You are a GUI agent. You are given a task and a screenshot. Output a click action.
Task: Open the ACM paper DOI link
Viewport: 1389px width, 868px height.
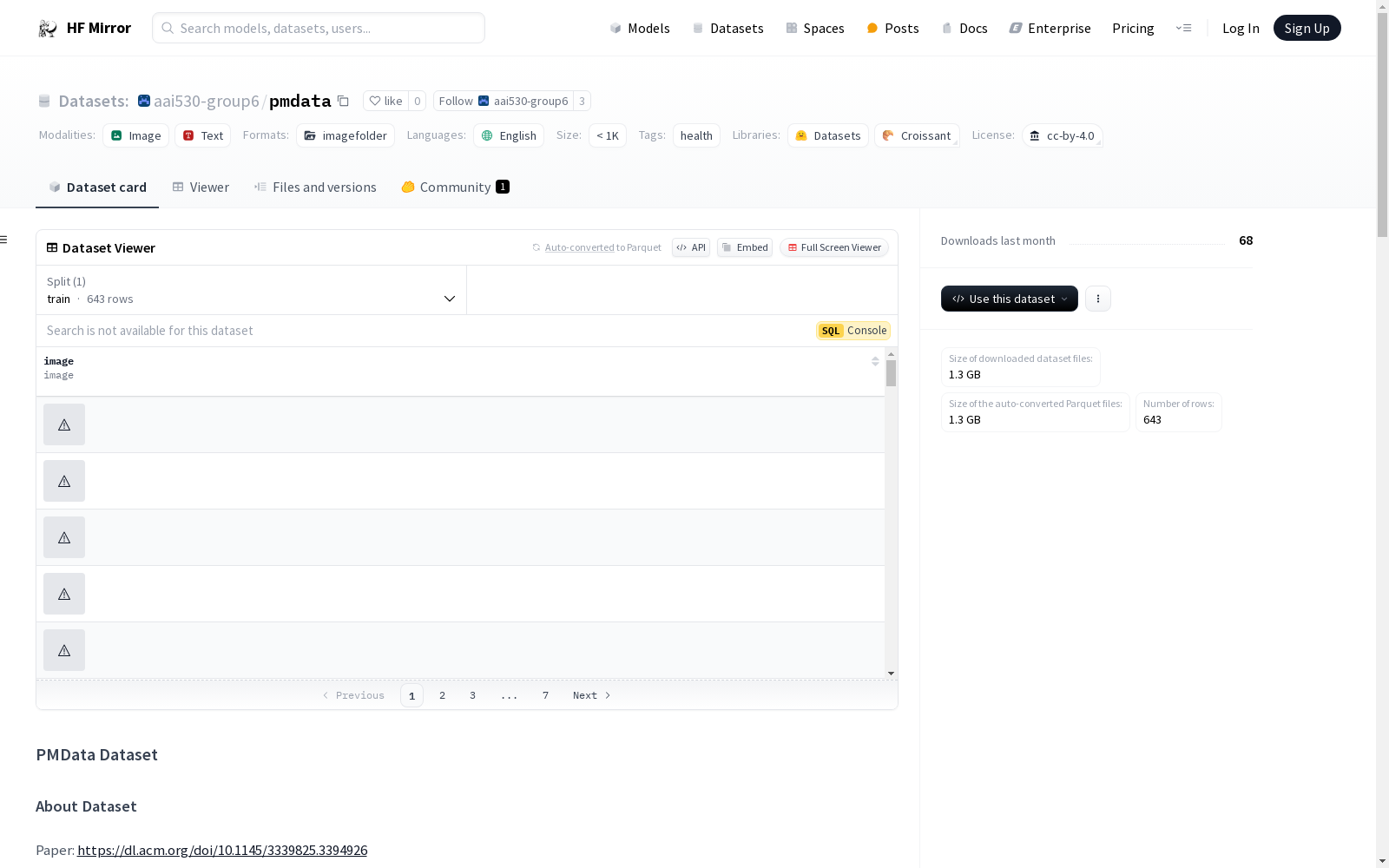coord(222,850)
